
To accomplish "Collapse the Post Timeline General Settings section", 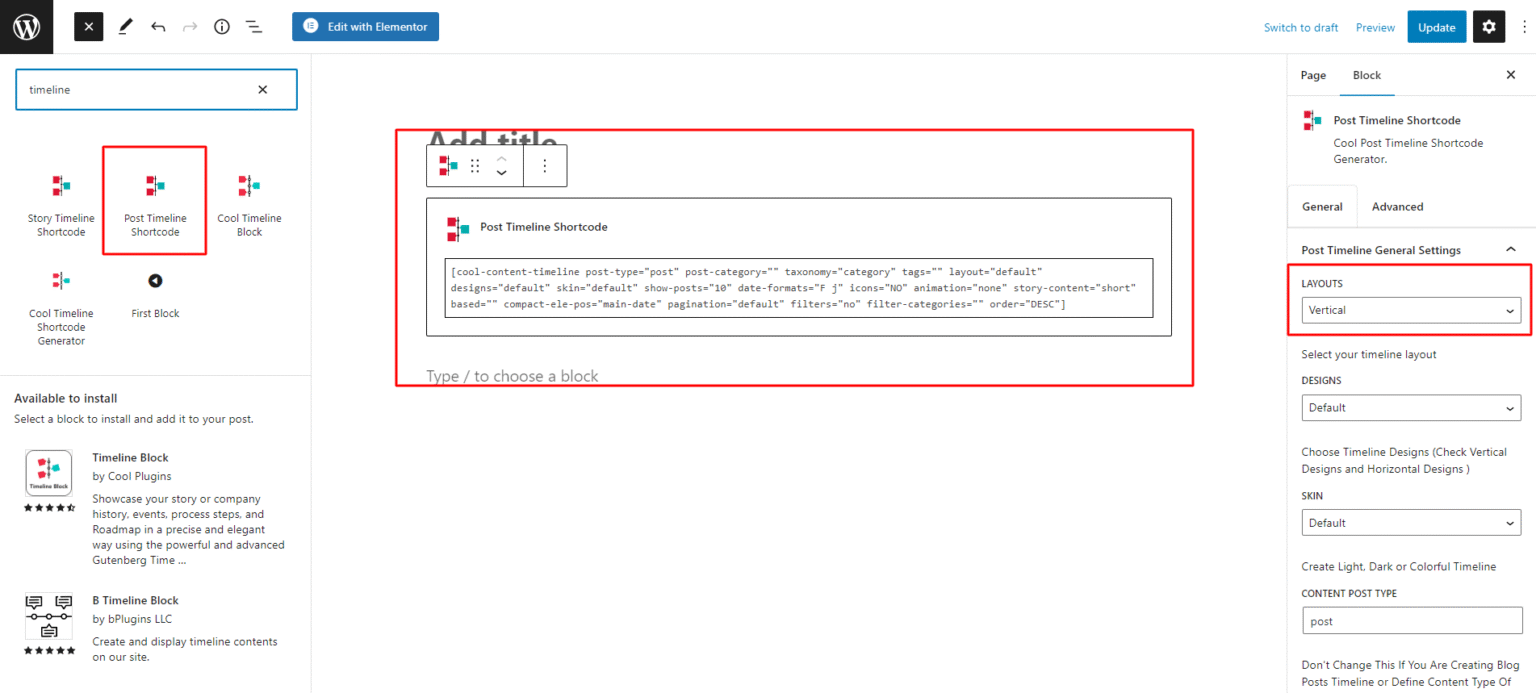I will (x=1510, y=250).
